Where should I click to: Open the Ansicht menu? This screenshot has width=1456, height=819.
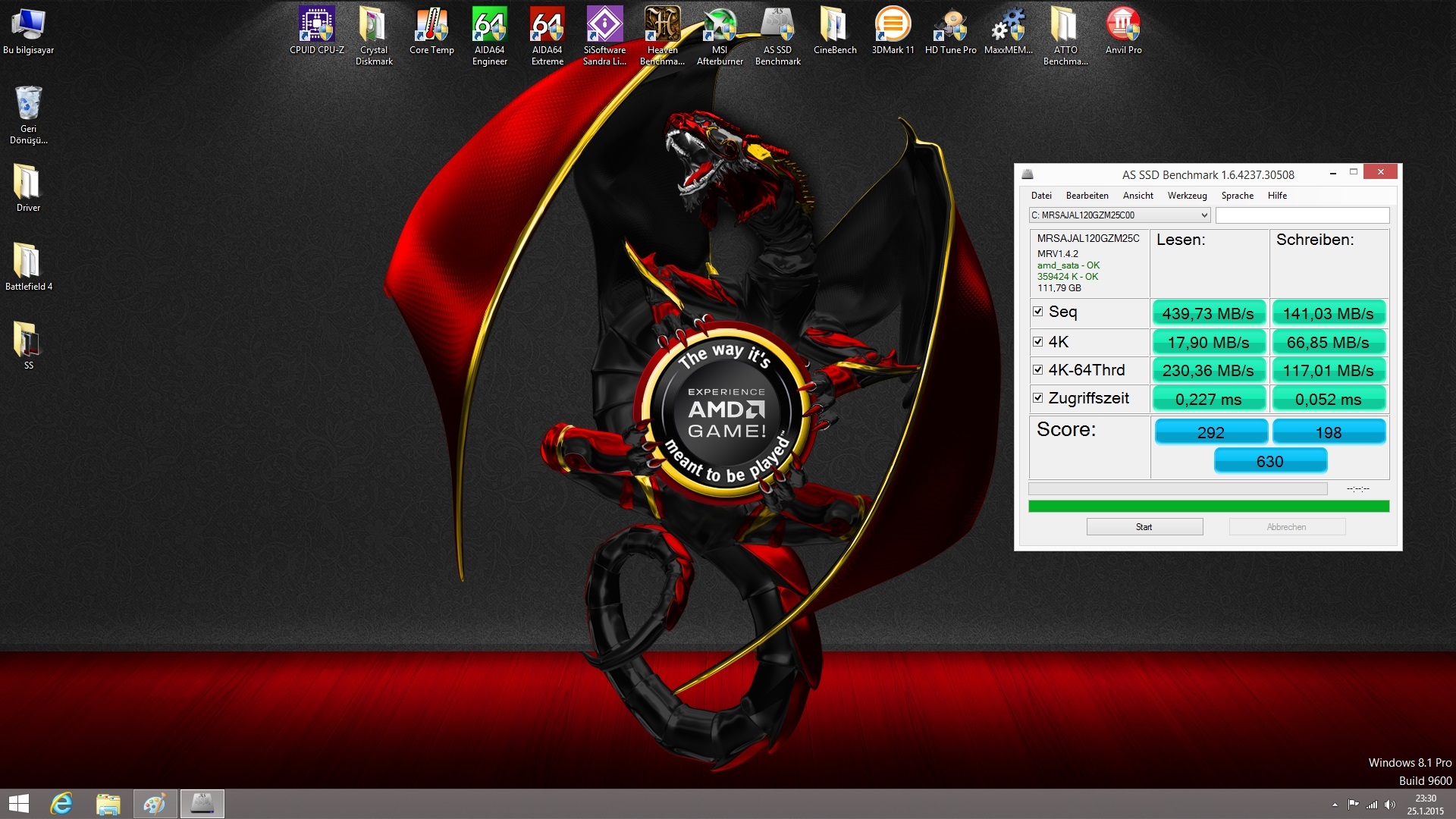tap(1137, 196)
